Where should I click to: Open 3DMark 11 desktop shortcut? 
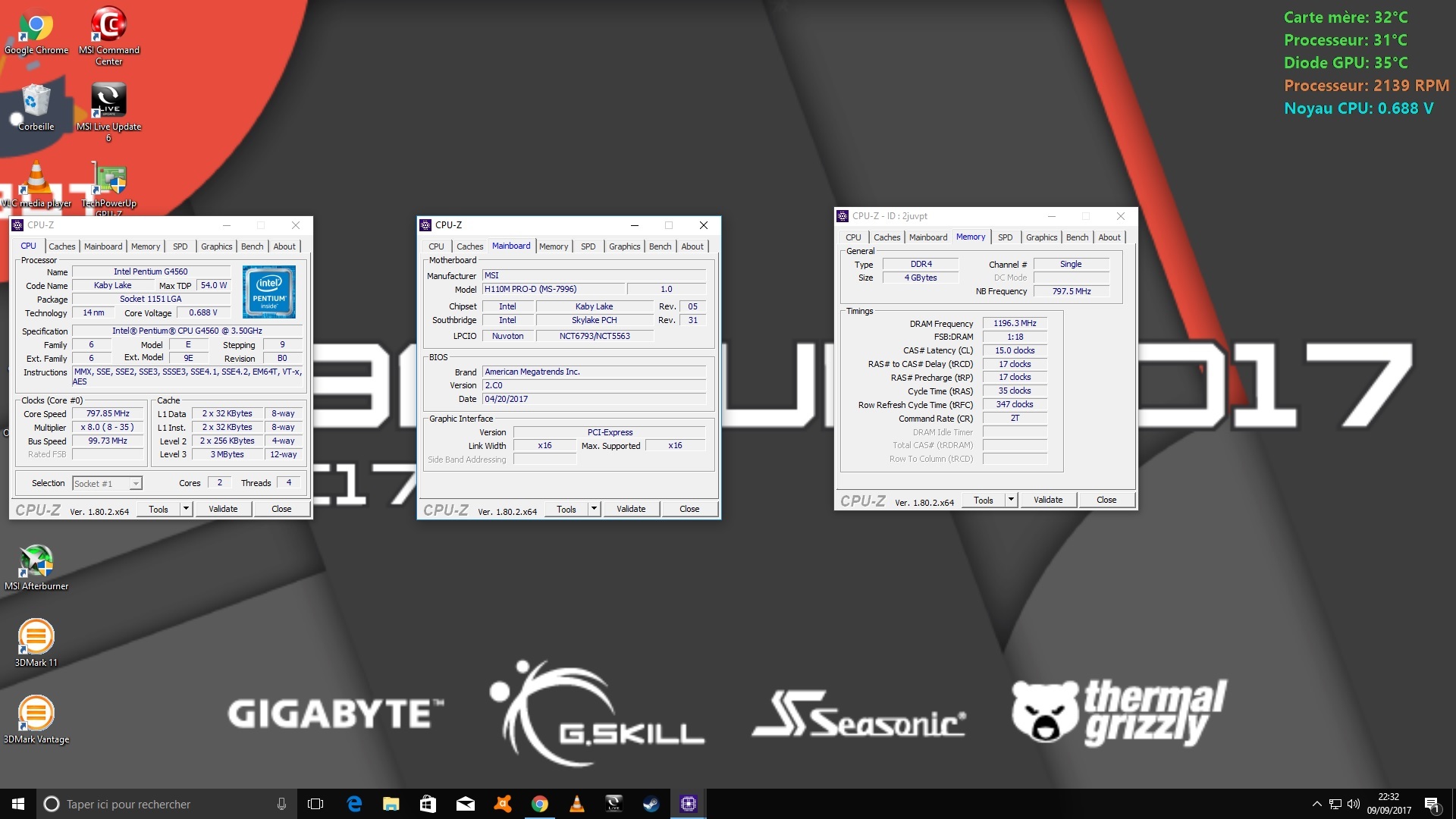coord(36,643)
